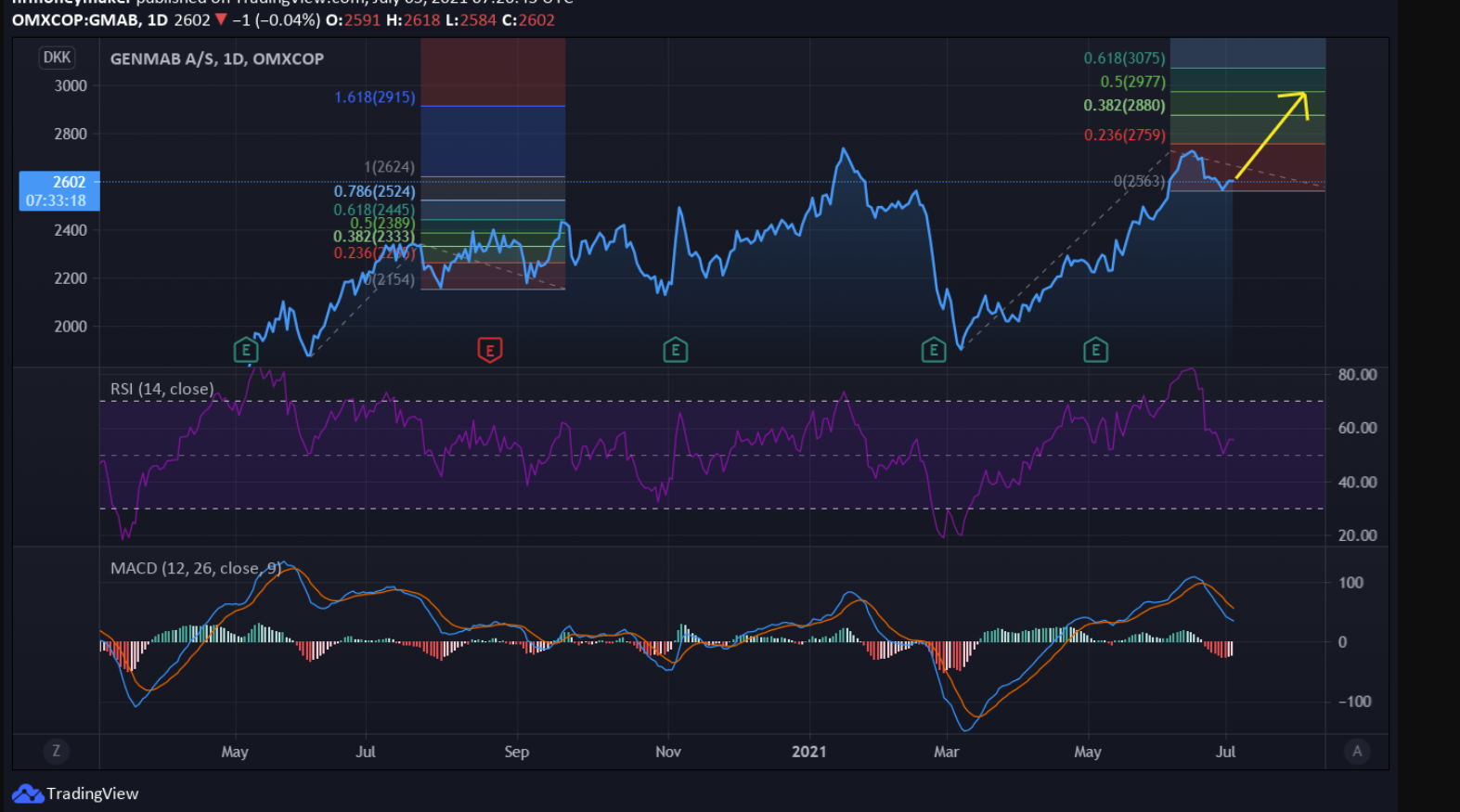
Task: Toggle auto scale with the A button
Action: coord(1357,751)
